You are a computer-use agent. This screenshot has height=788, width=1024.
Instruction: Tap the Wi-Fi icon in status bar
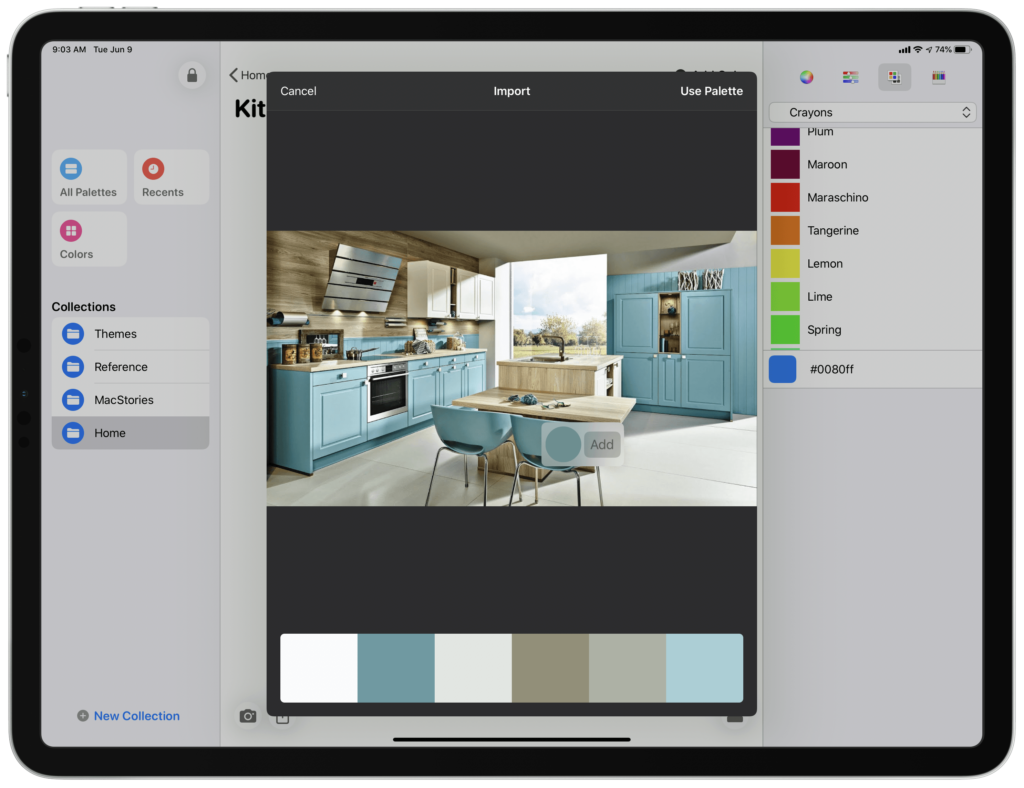coord(918,50)
